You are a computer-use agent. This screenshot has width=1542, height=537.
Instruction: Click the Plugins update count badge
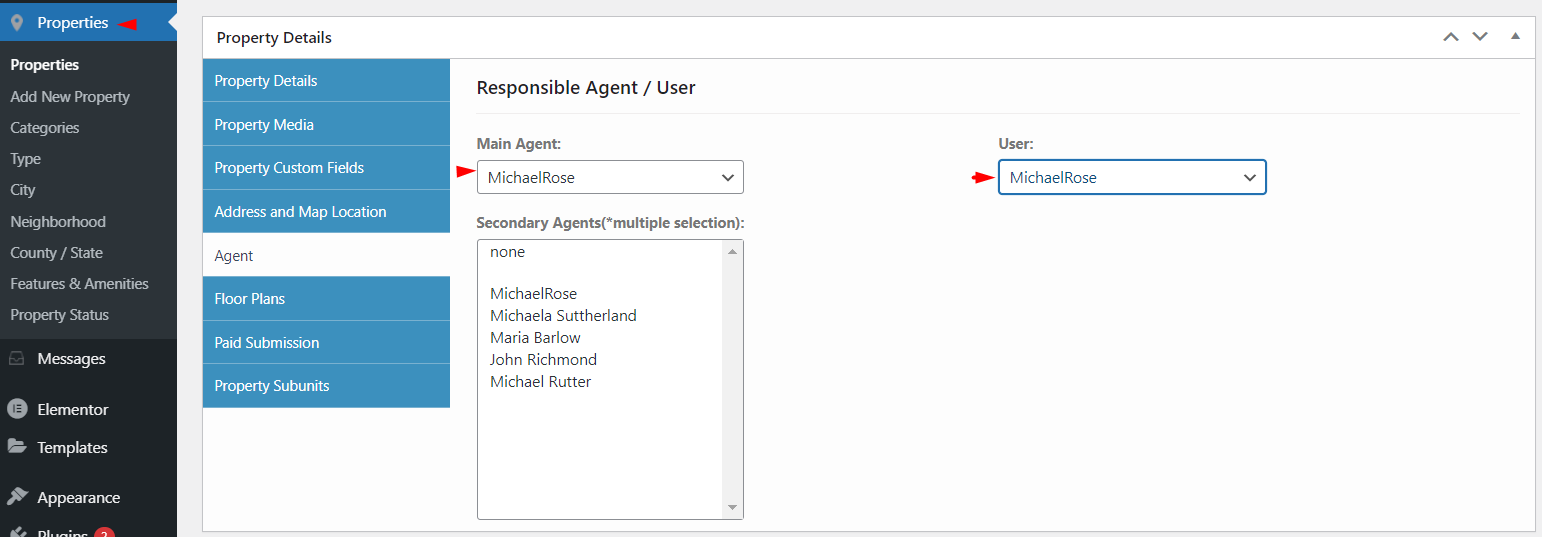(104, 533)
